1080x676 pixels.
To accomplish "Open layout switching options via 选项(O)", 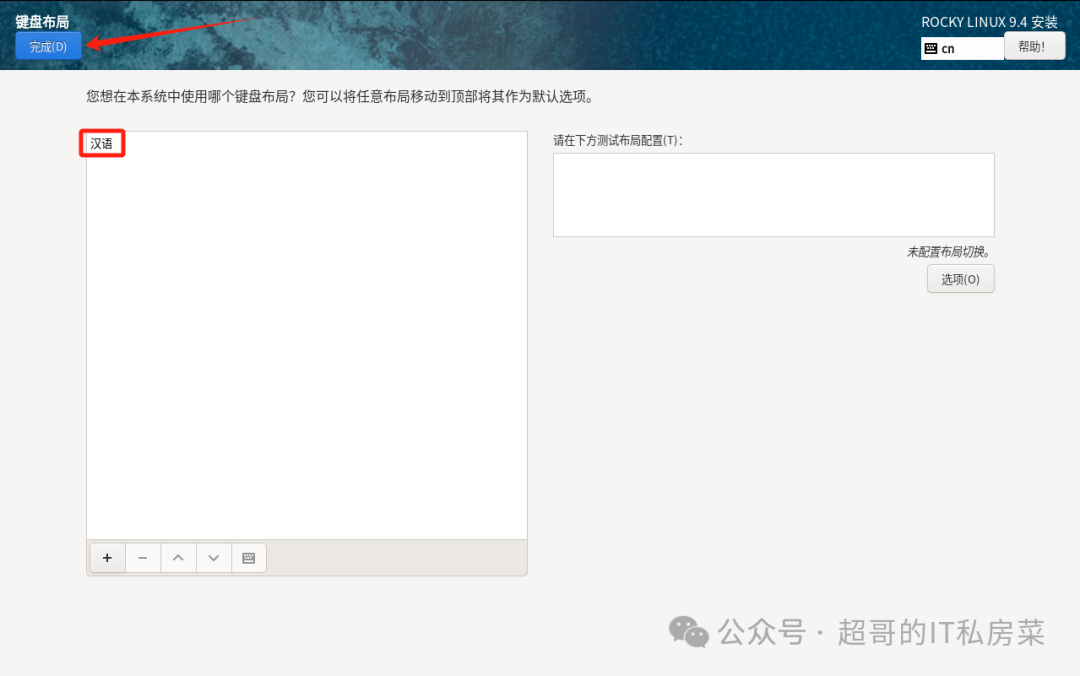I will point(960,278).
